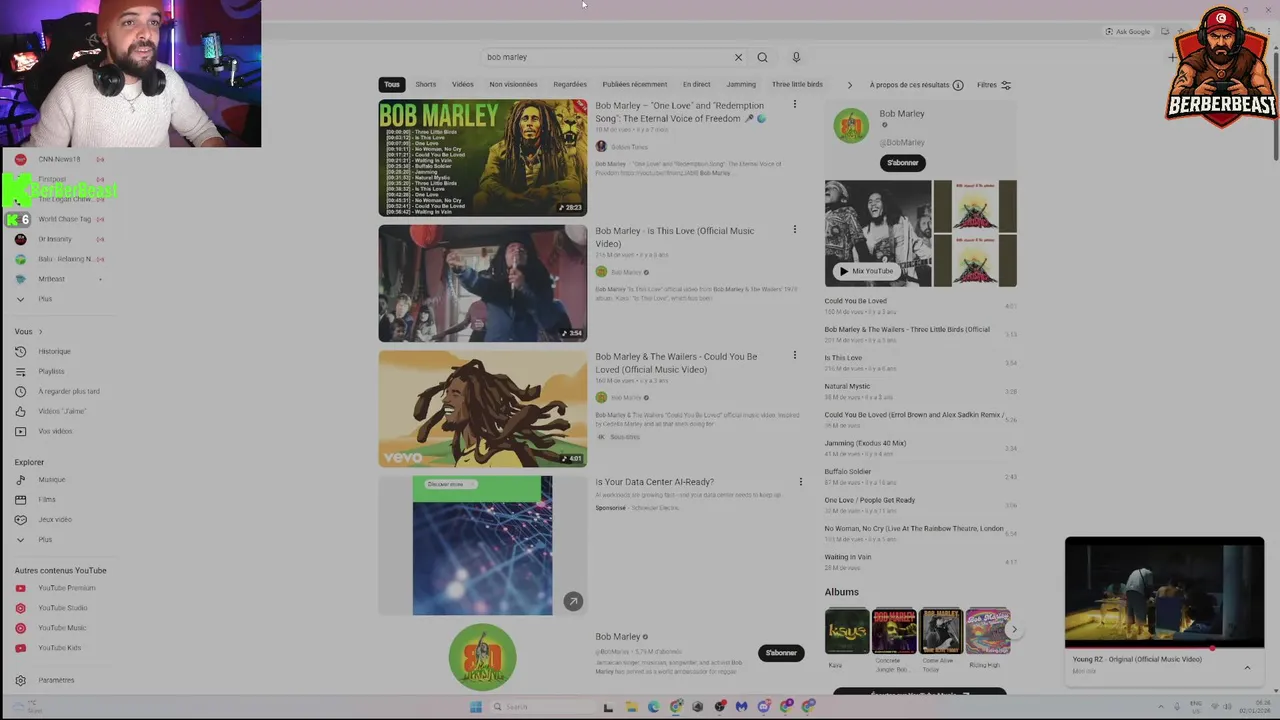Open the Is This Love video thumbnail
Image resolution: width=1280 pixels, height=720 pixels.
point(483,283)
